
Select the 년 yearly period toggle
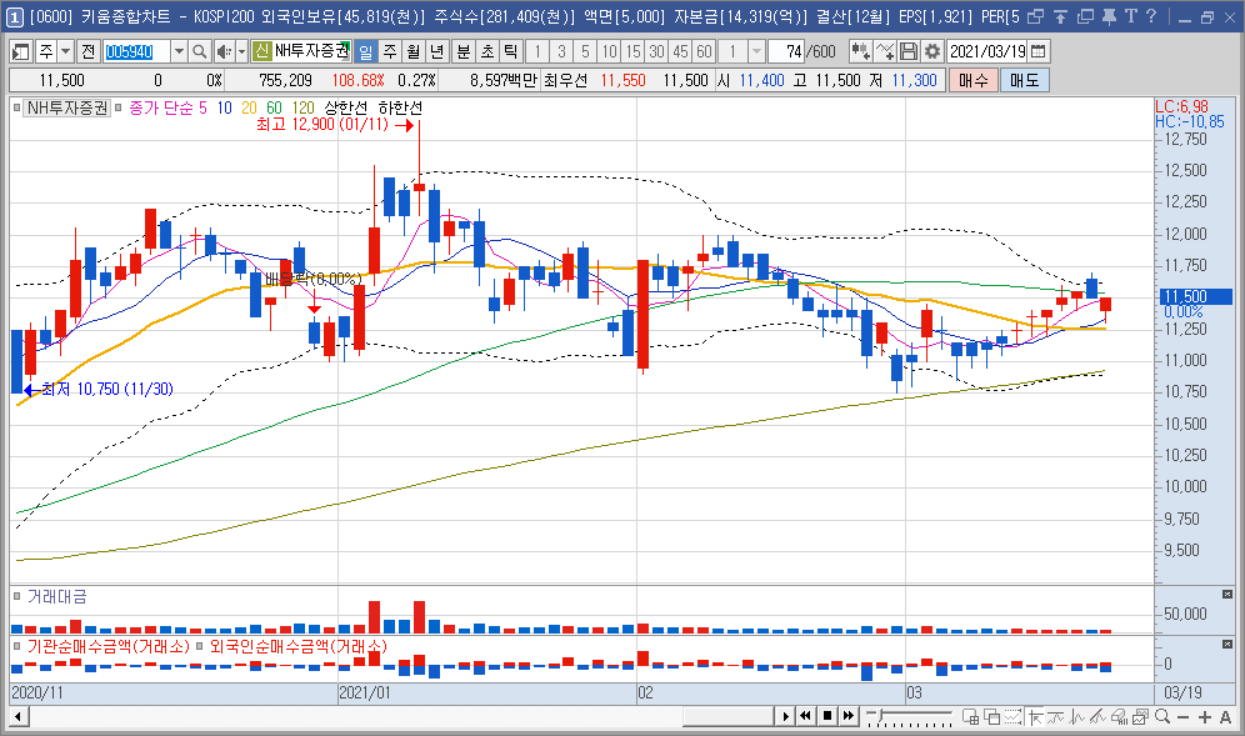(x=437, y=51)
